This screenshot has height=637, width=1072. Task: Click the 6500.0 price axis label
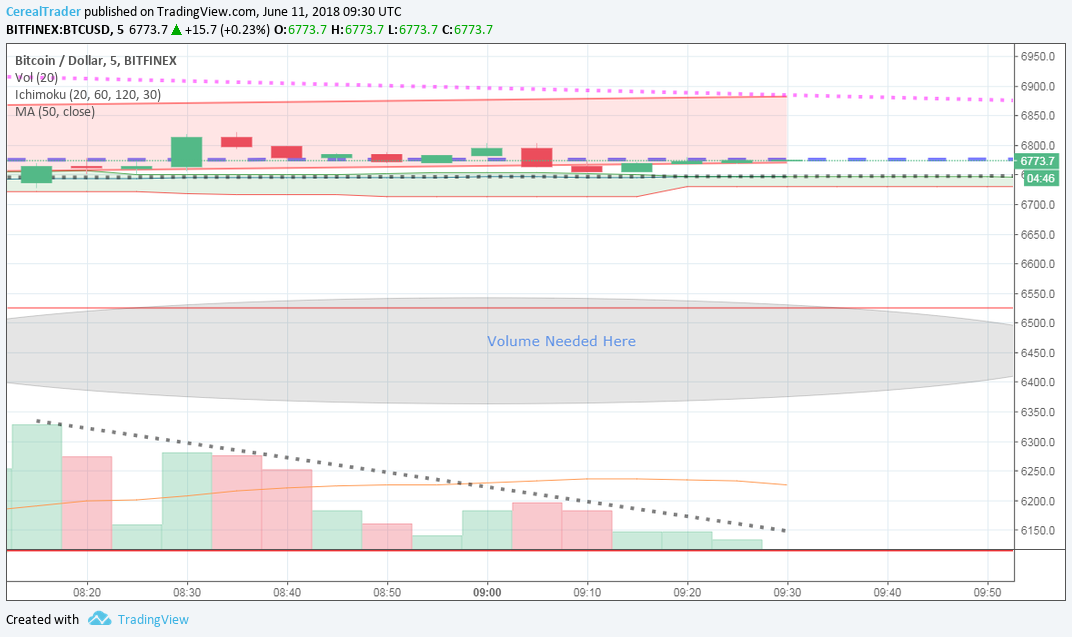point(1038,323)
